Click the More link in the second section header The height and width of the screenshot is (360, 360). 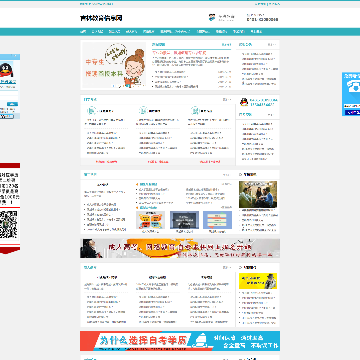pyautogui.click(x=227, y=100)
